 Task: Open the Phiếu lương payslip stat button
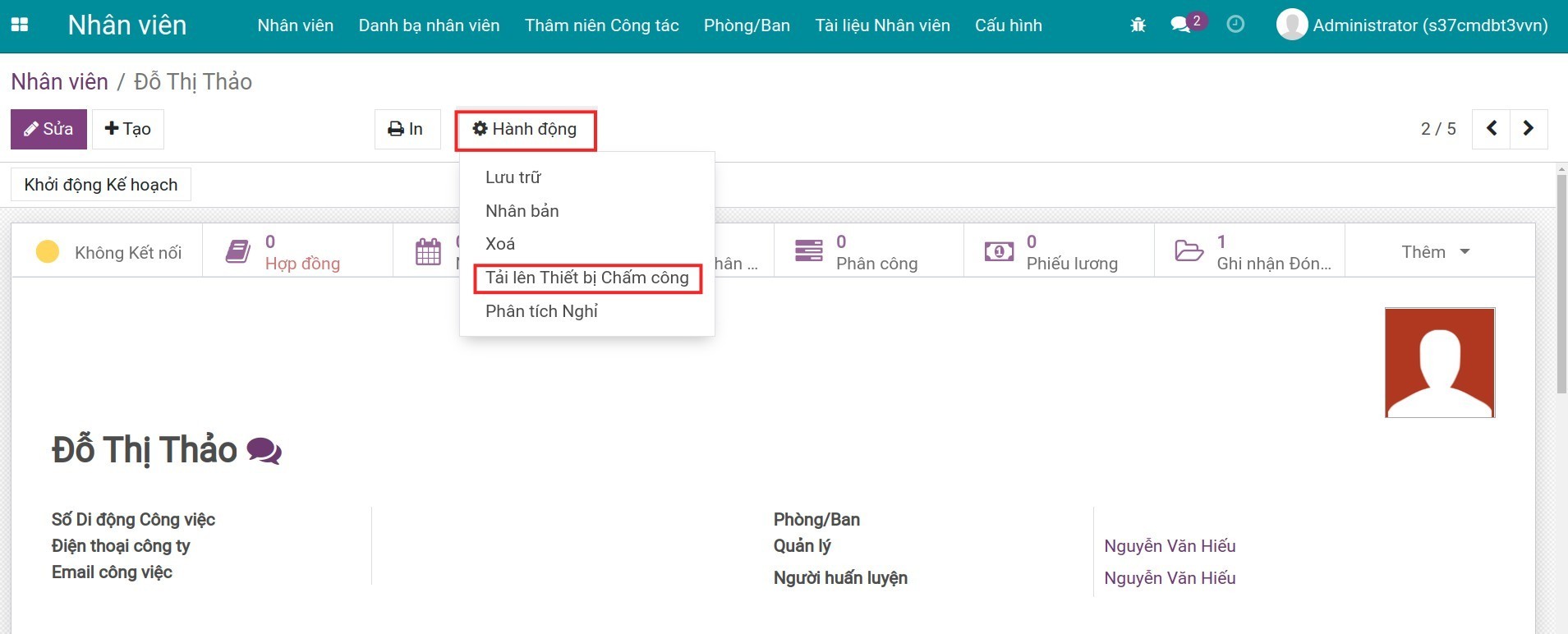1059,251
